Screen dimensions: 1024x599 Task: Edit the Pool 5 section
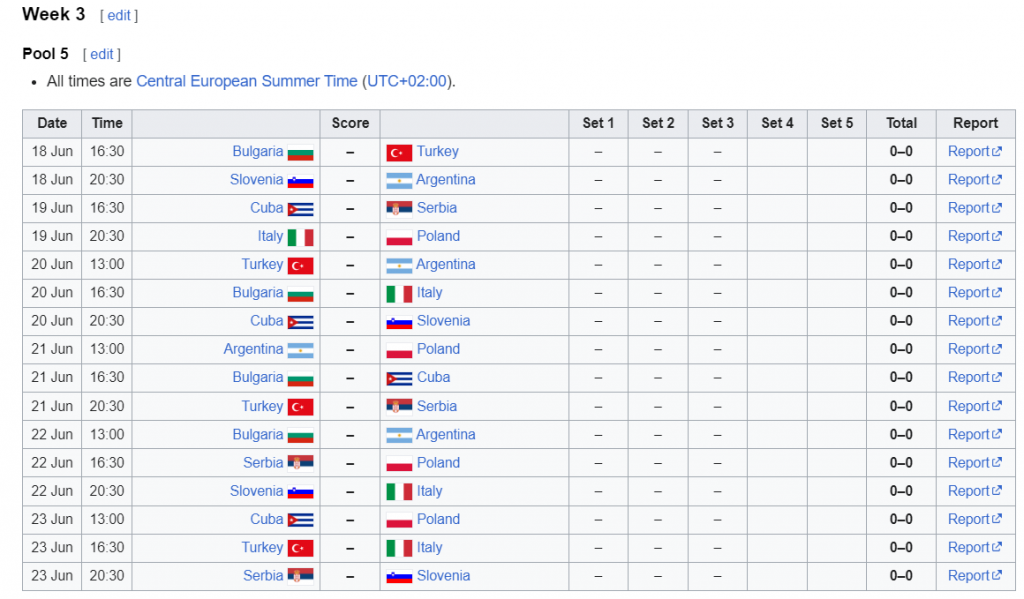[101, 54]
